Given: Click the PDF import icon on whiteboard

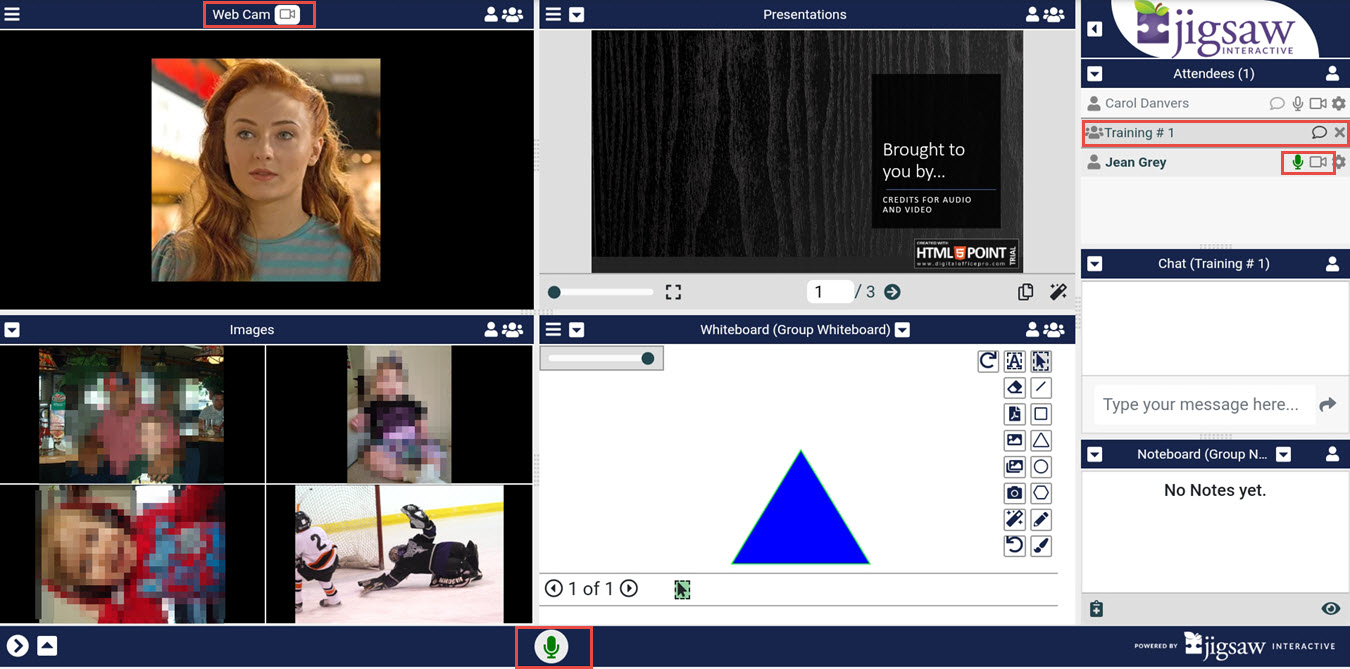Looking at the screenshot, I should 1014,414.
